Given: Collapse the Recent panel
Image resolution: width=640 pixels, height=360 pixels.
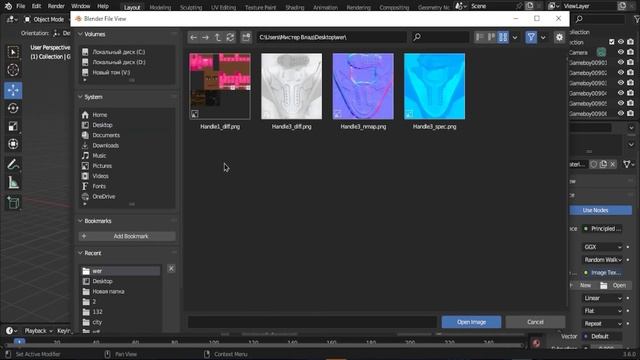Looking at the screenshot, I should (x=93, y=253).
